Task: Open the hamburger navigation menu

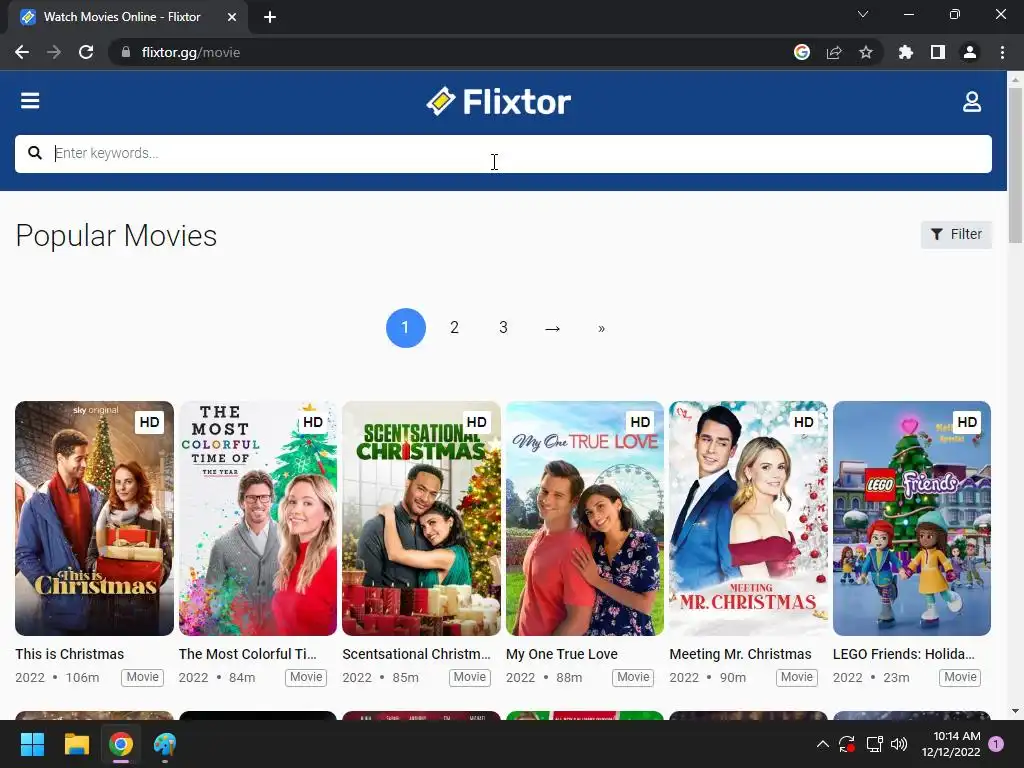Action: coord(30,101)
